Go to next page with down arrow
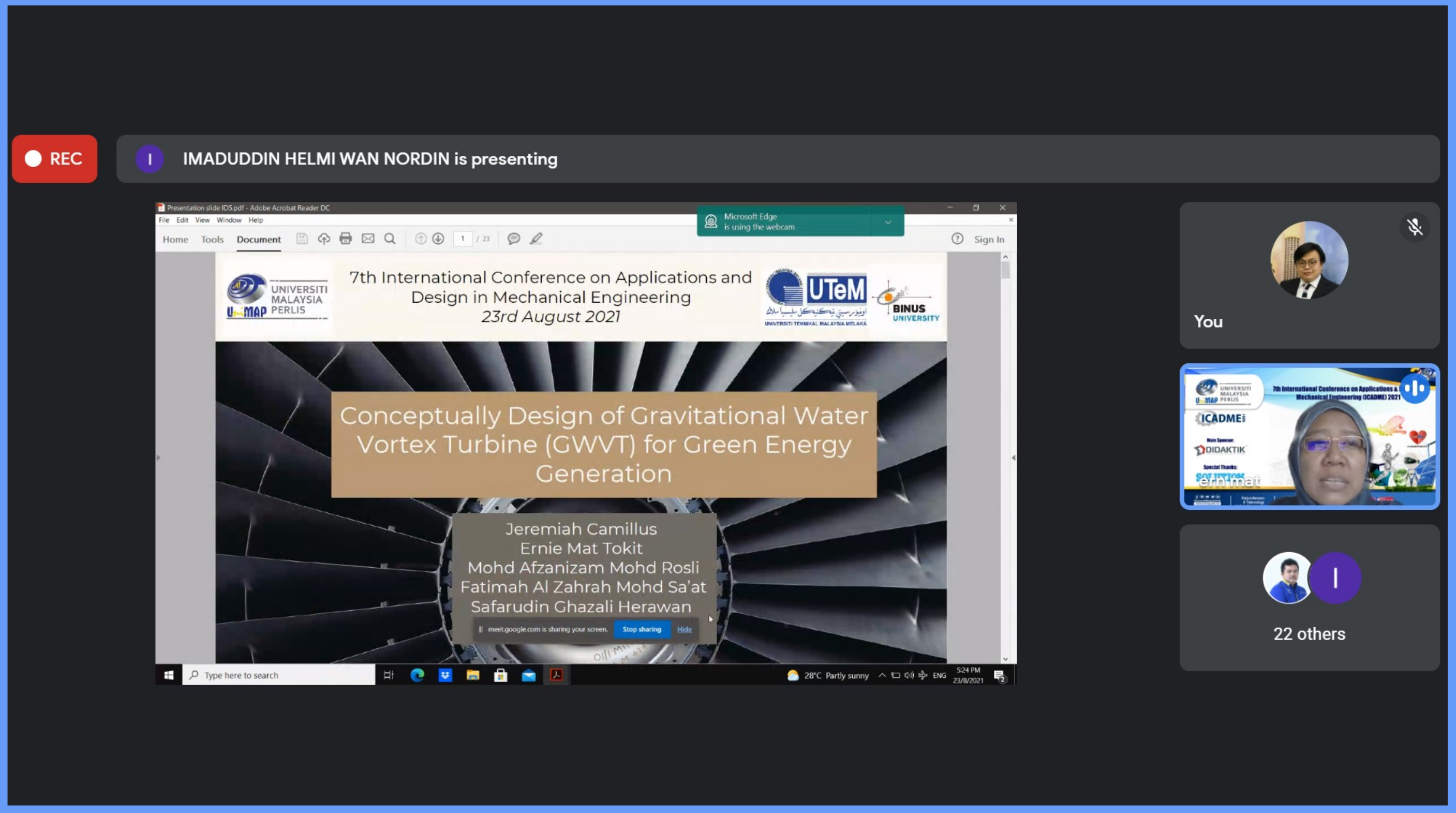1456x813 pixels. point(438,239)
